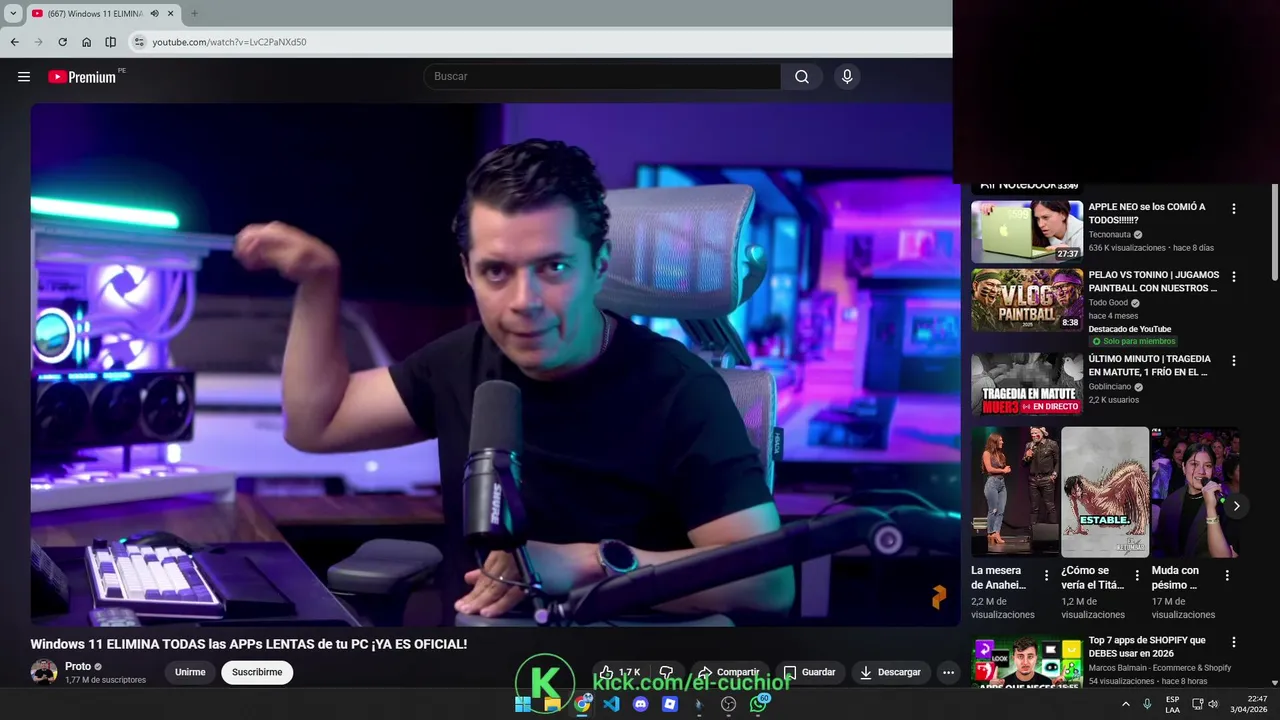This screenshot has height=720, width=1280.
Task: Open more actions for the video
Action: pos(948,672)
